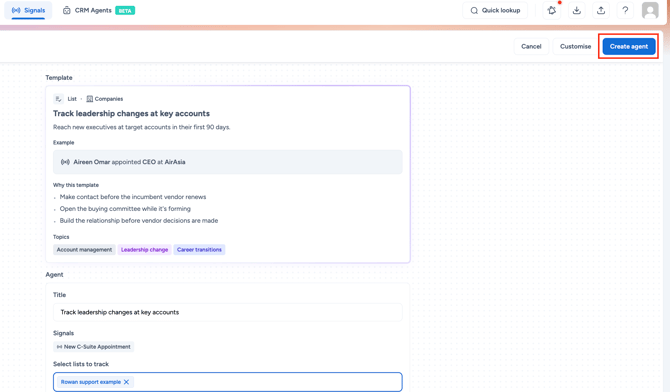
Task: Select the Career transitions topic tag
Action: tap(199, 250)
